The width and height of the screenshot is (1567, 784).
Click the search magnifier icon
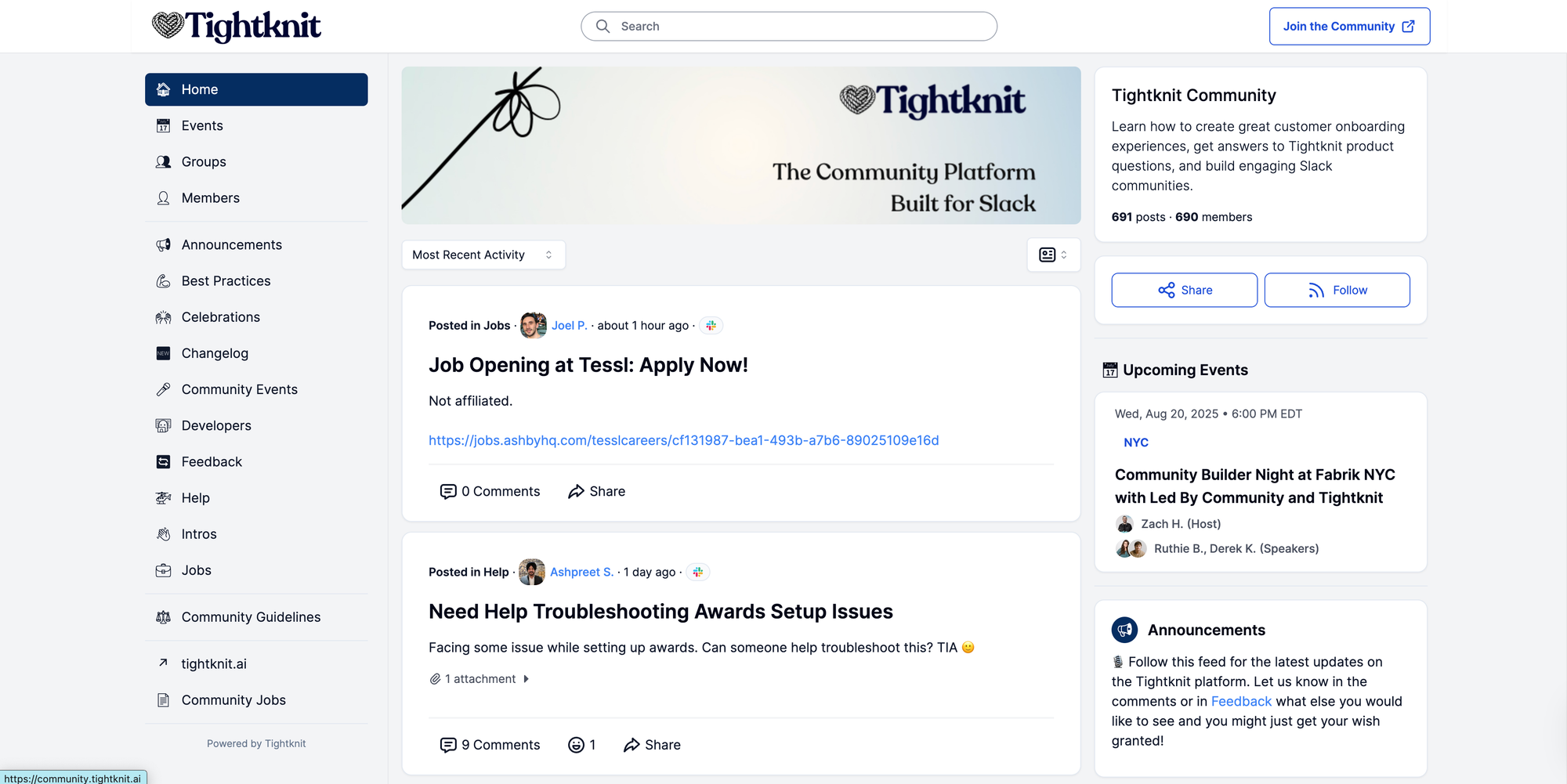(603, 27)
